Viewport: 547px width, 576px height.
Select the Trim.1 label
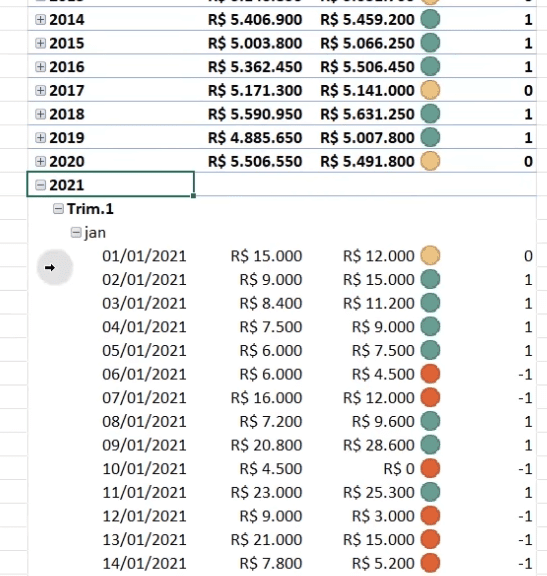(90, 209)
